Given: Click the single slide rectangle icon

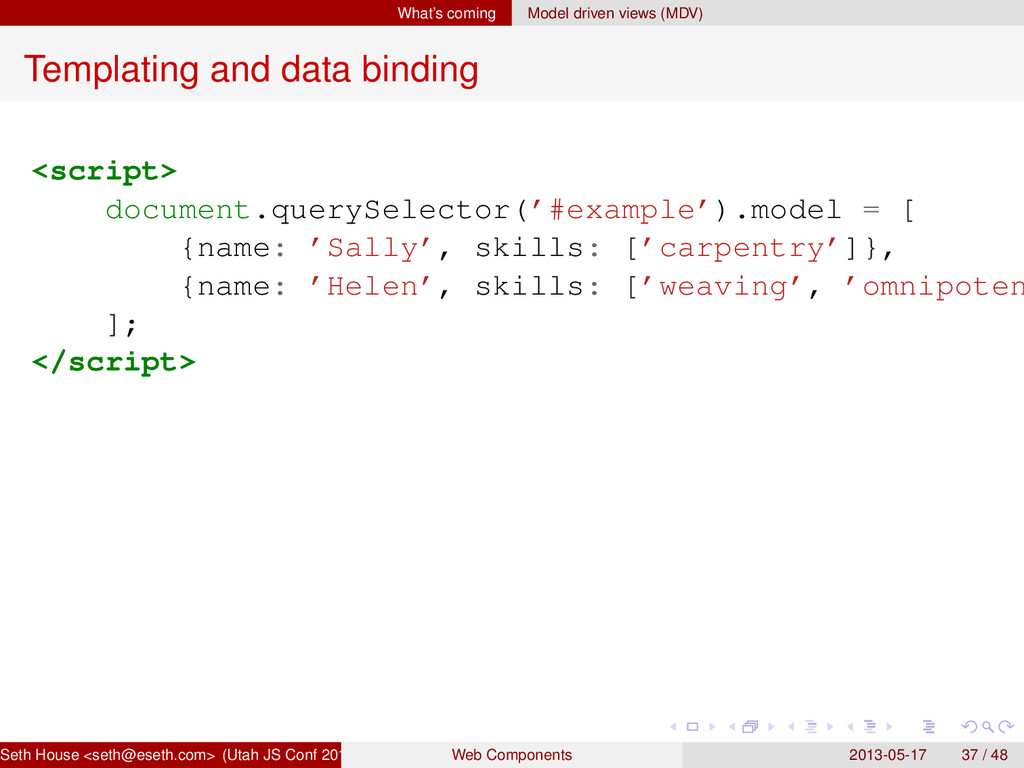Looking at the screenshot, I should tap(693, 727).
